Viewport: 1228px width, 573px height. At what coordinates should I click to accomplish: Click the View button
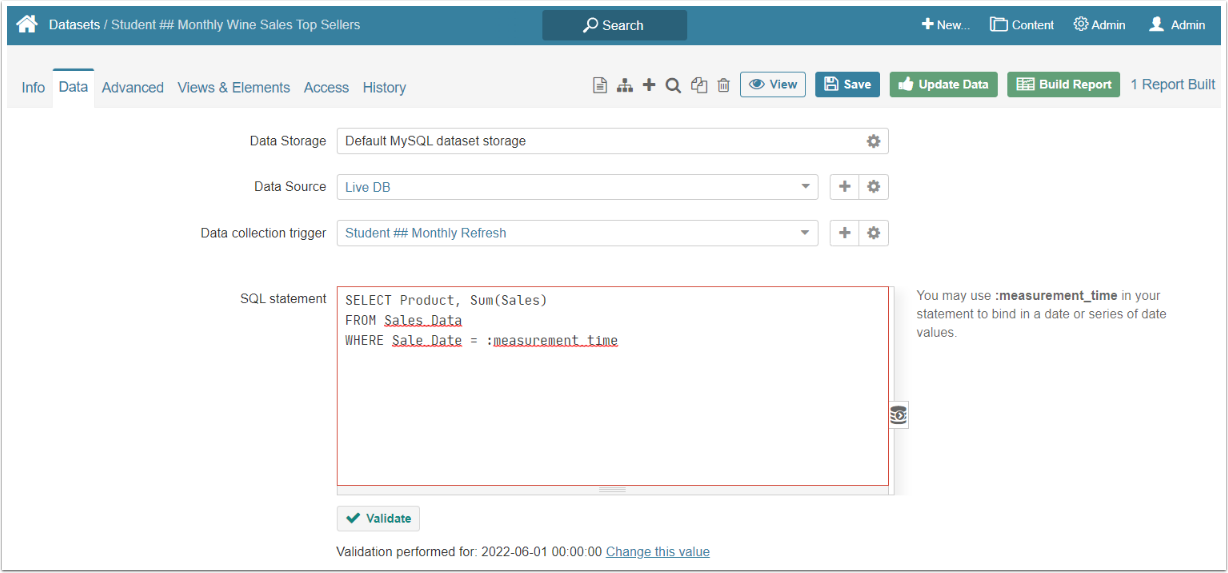pos(773,84)
